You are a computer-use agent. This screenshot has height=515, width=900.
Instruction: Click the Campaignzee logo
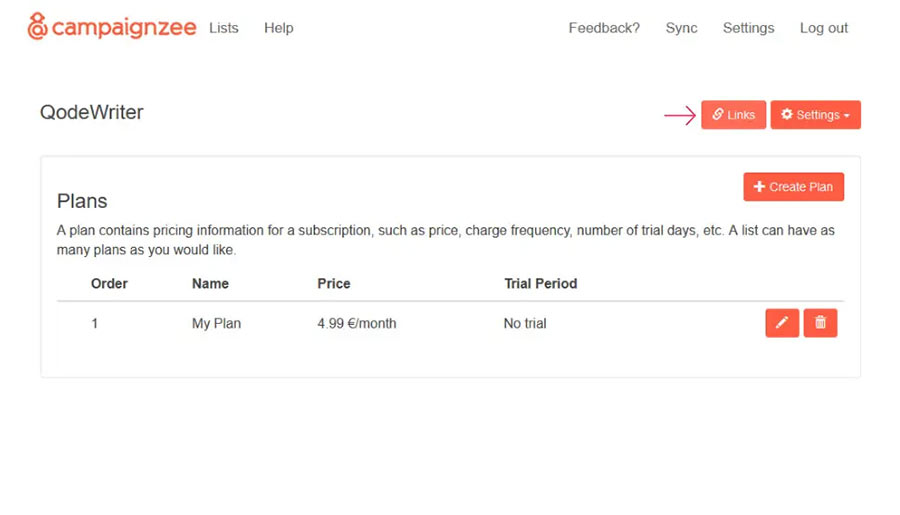[112, 27]
